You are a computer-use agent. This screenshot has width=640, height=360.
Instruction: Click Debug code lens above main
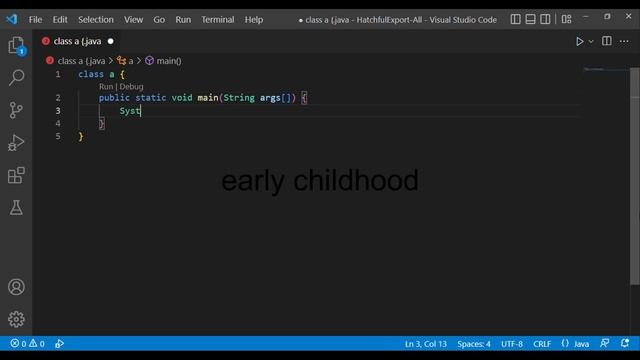click(131, 87)
